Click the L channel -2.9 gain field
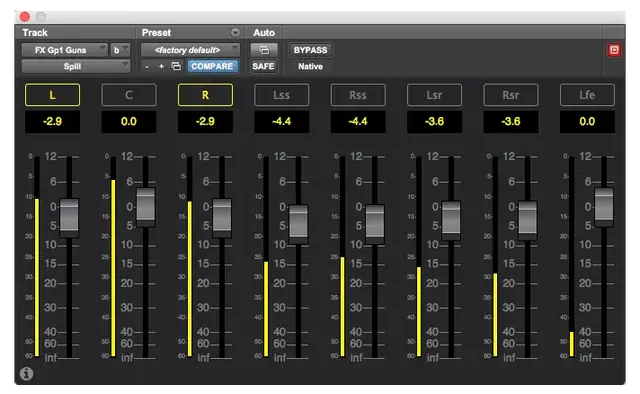This screenshot has height=394, width=640. pyautogui.click(x=52, y=121)
